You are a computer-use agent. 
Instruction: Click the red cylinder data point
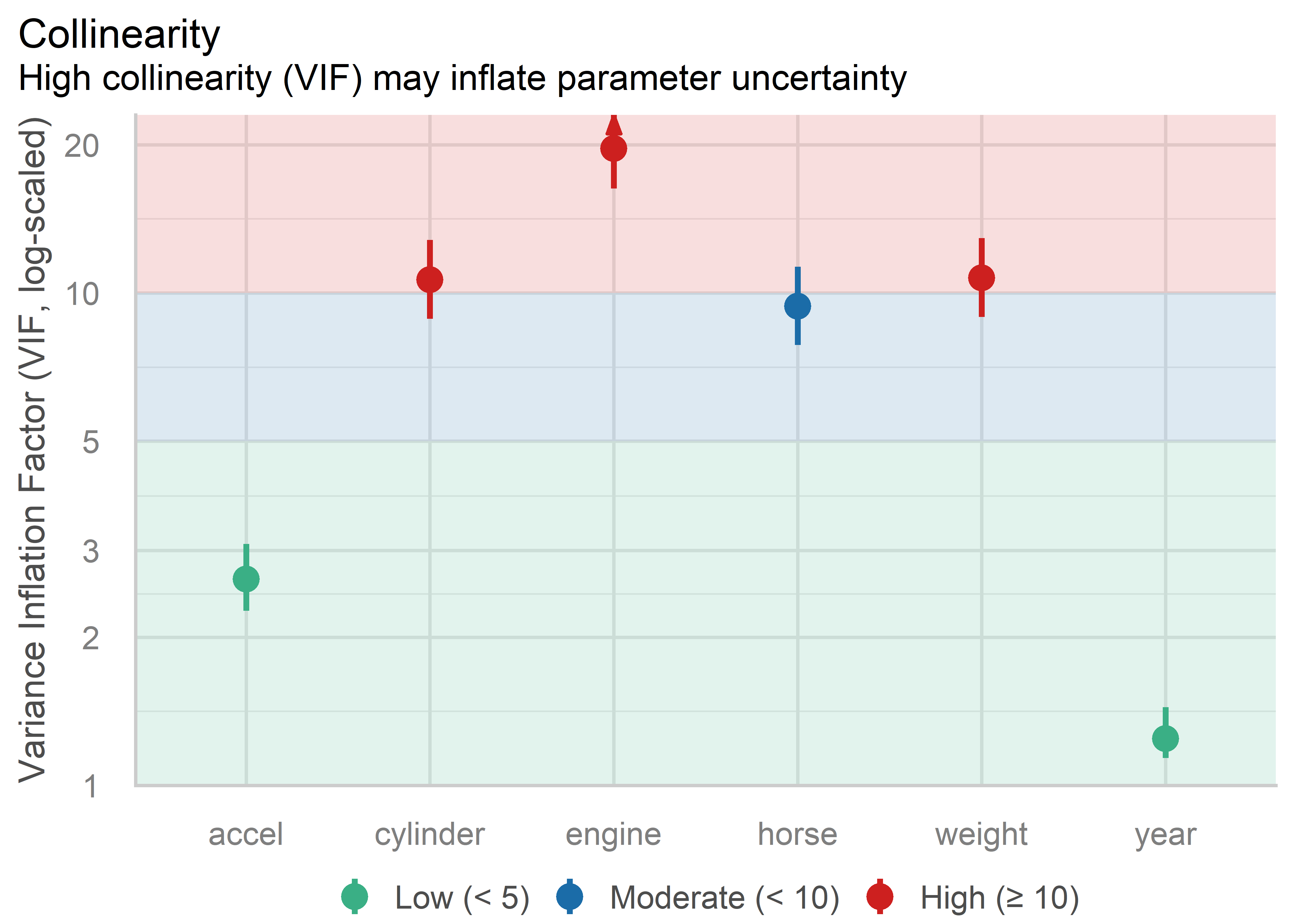pos(429,279)
